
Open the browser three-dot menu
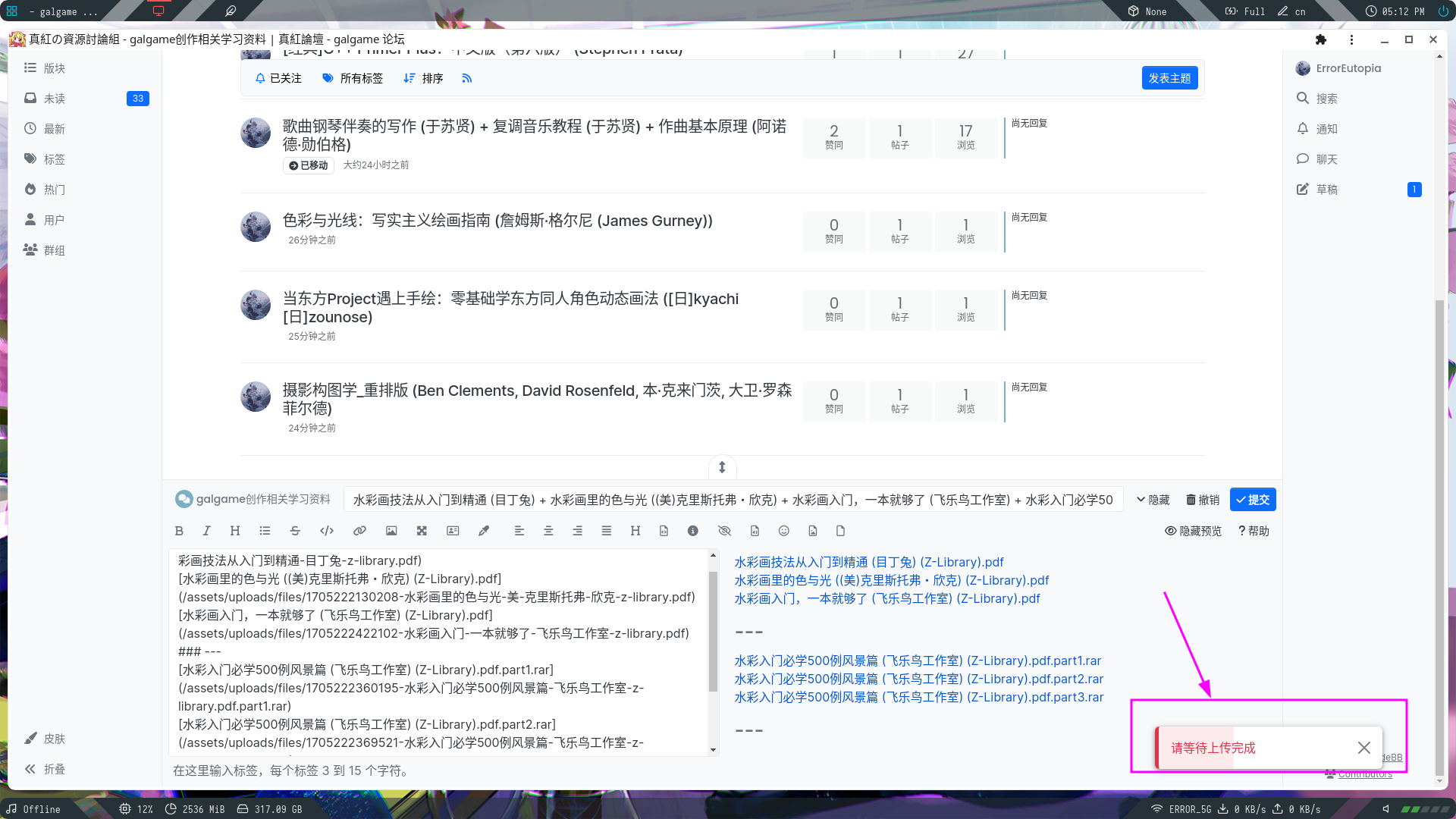coord(1351,39)
